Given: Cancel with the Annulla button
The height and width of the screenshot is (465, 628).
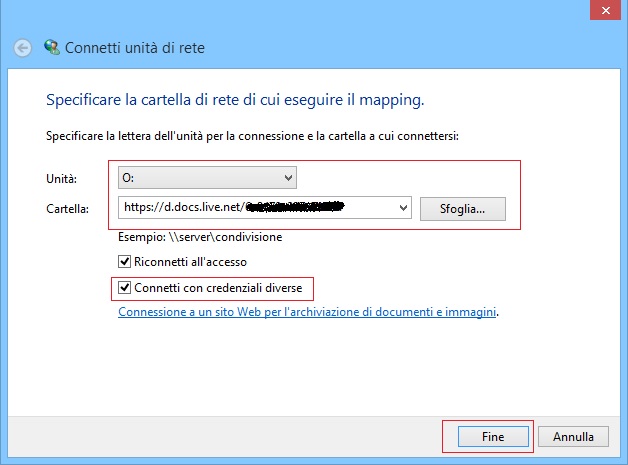Looking at the screenshot, I should (x=573, y=436).
